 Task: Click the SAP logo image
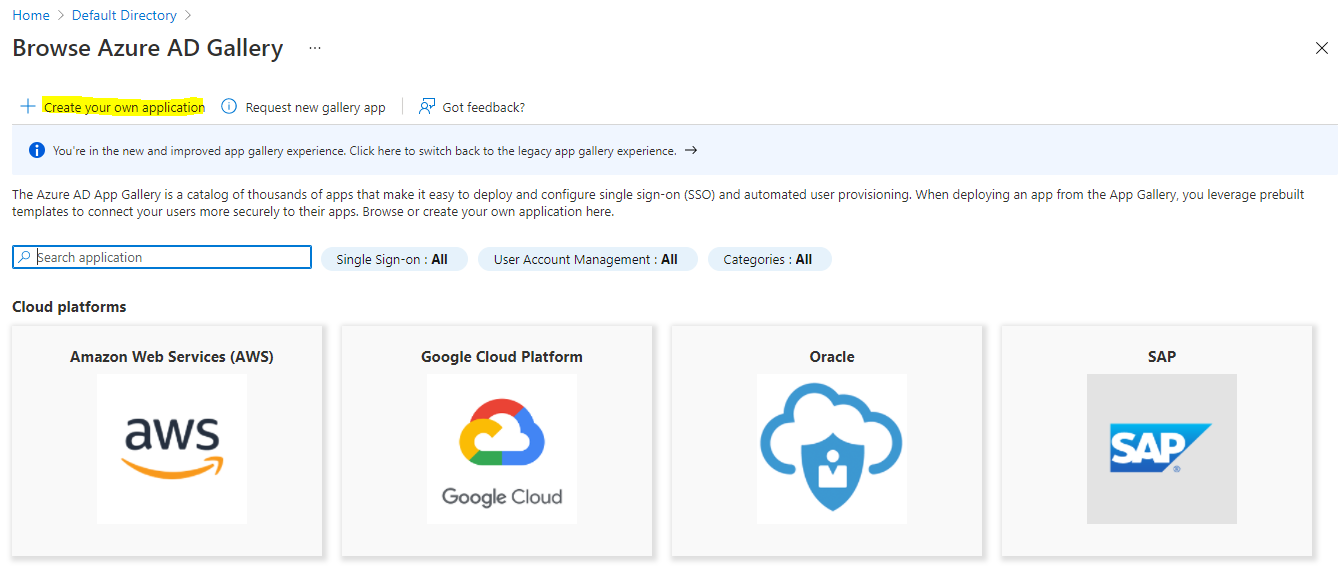1161,449
